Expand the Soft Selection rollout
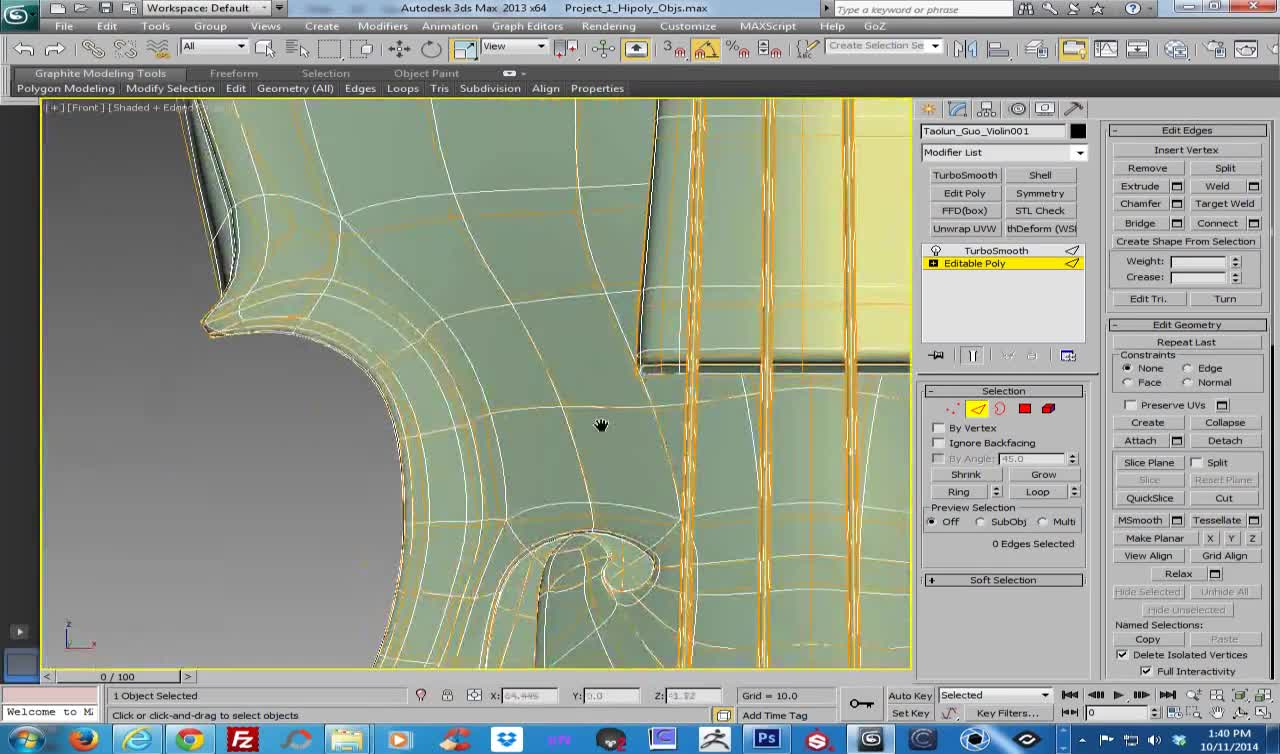The width and height of the screenshot is (1280, 754). tap(1003, 580)
